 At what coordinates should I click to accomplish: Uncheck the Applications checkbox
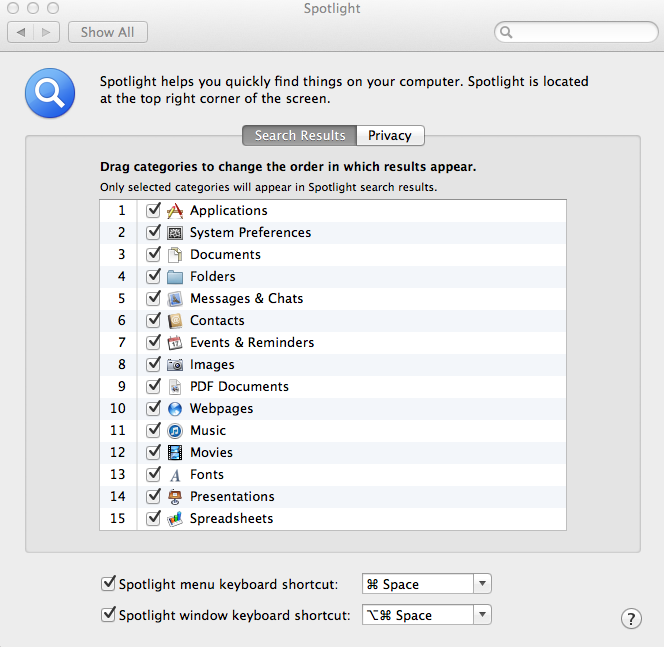(x=153, y=210)
